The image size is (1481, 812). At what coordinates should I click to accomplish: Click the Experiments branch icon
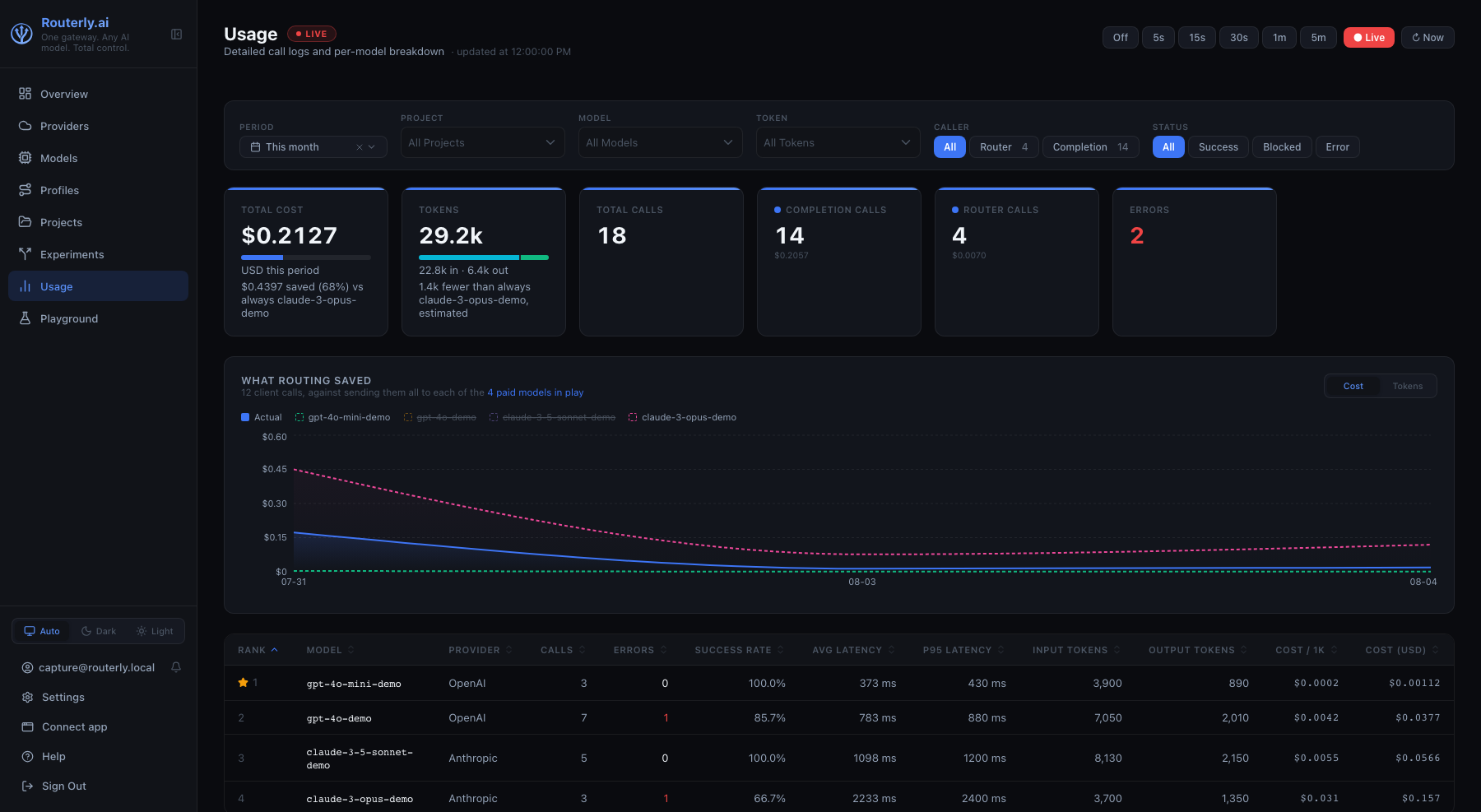point(26,254)
